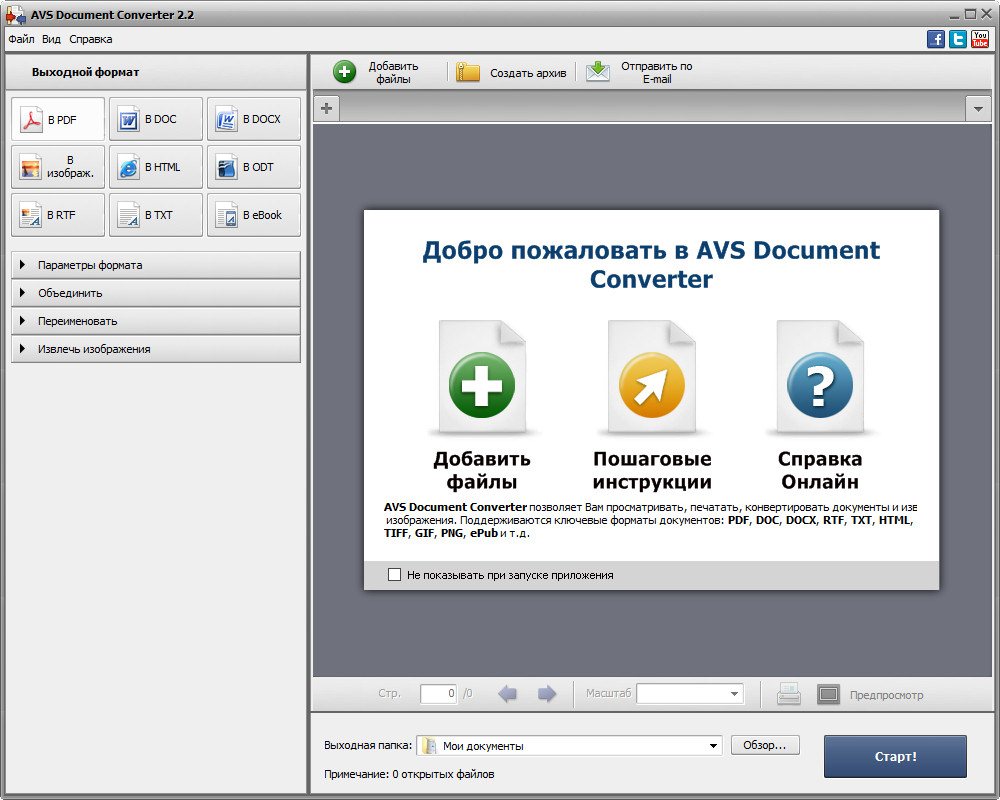This screenshot has width=1000, height=800.
Task: Go to next page arrow
Action: 547,693
